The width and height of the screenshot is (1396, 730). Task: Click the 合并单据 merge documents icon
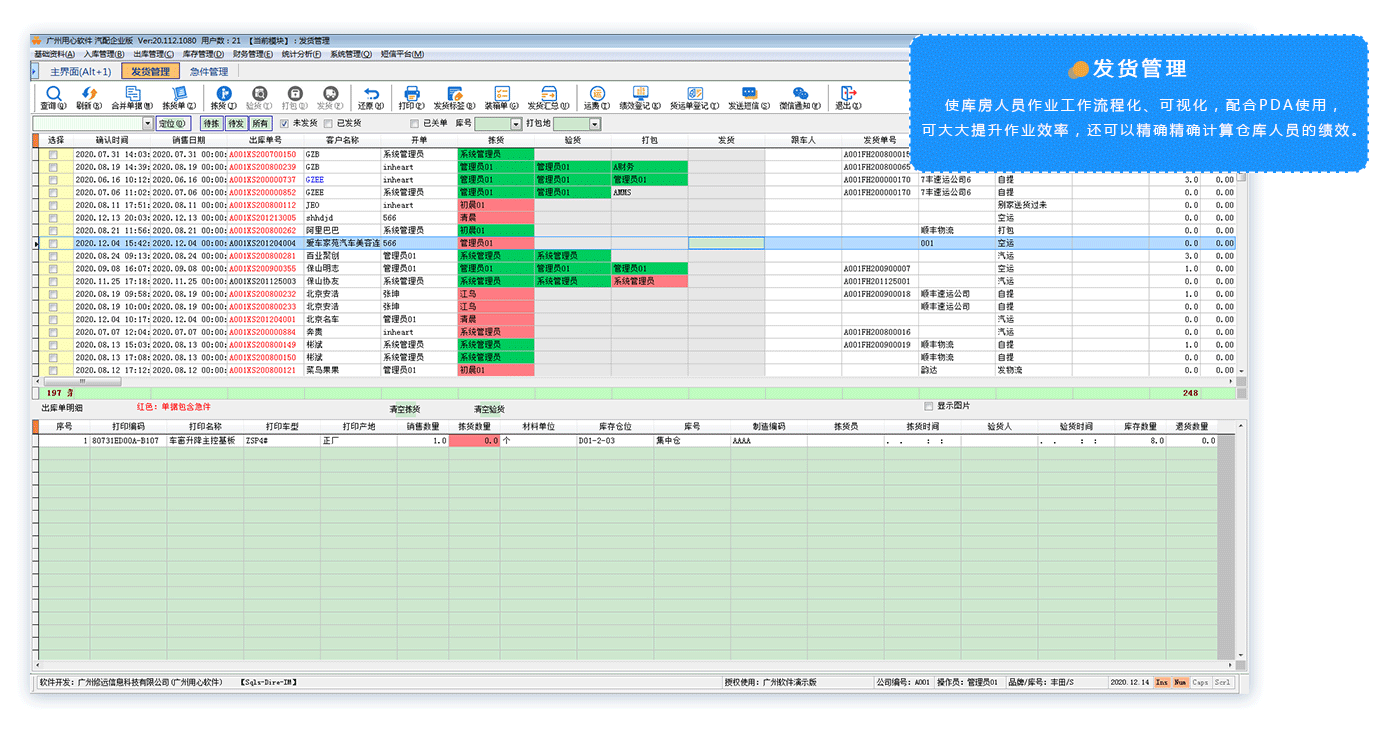pyautogui.click(x=131, y=93)
